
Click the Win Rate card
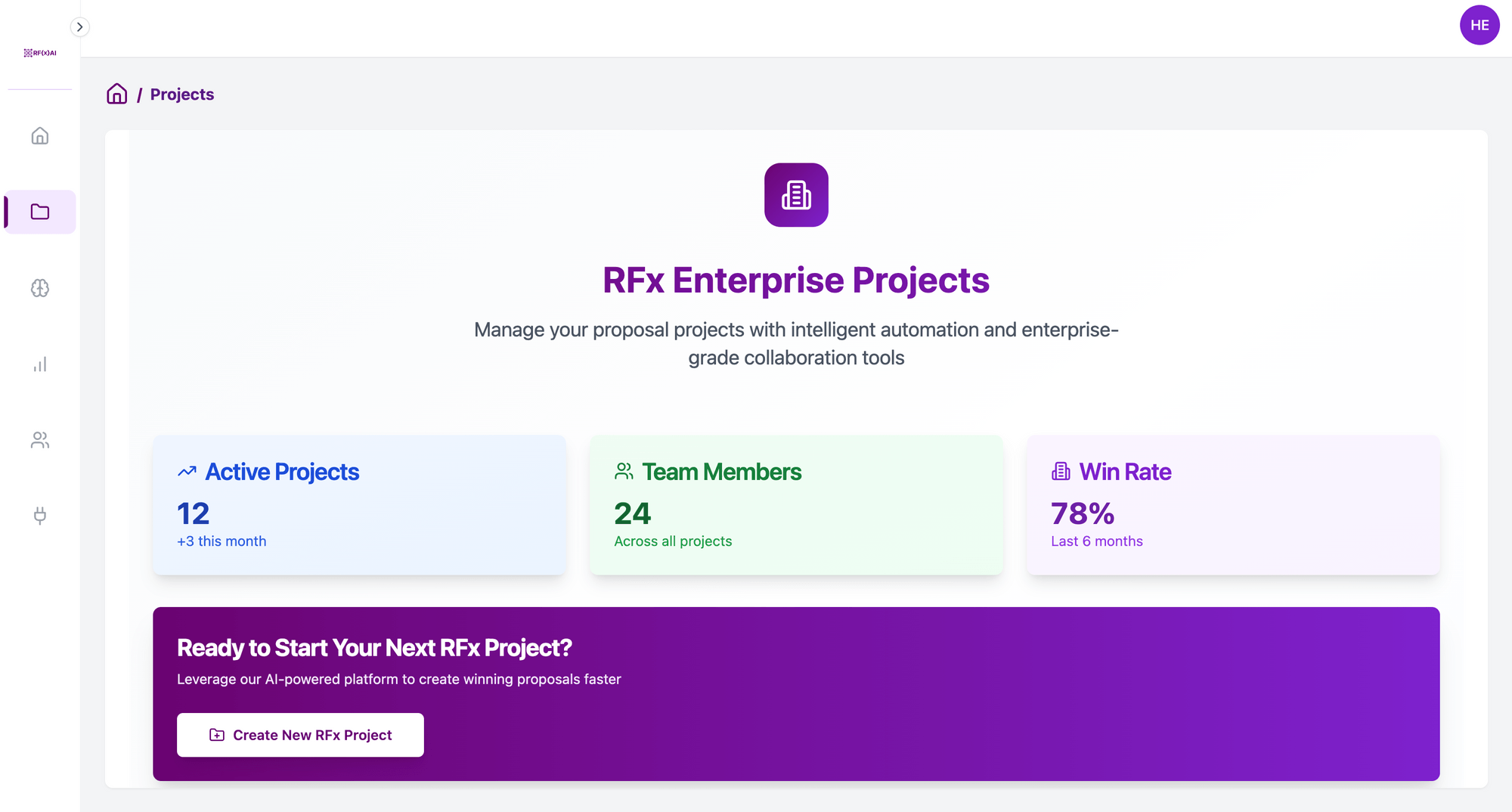point(1232,504)
